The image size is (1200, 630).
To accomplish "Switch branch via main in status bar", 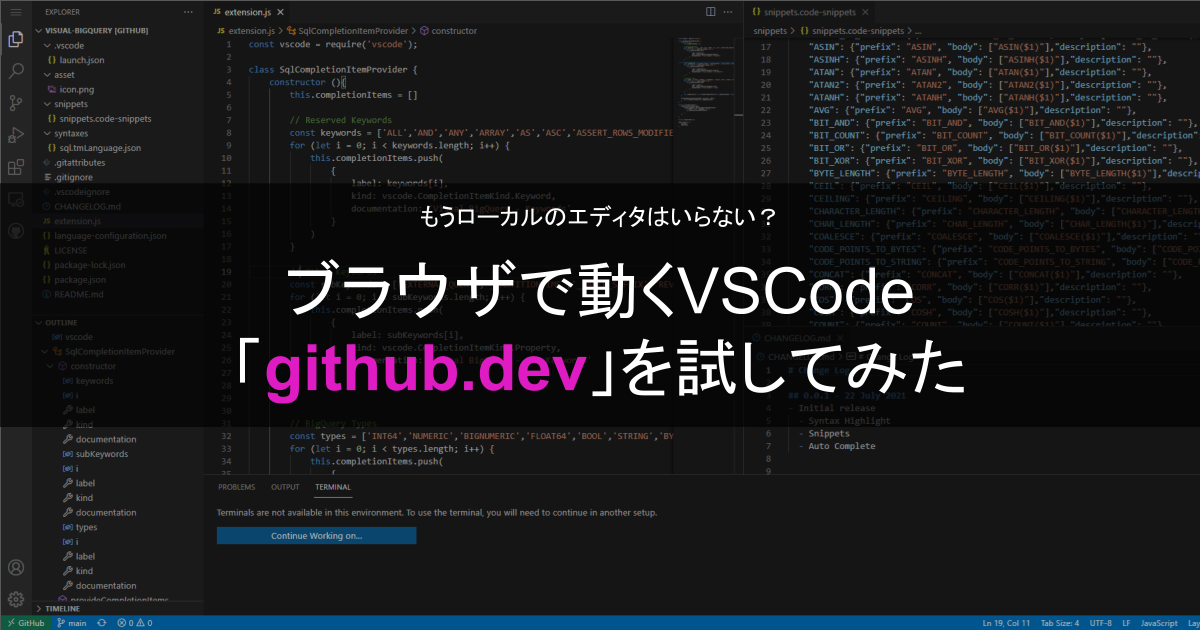I will (x=73, y=623).
